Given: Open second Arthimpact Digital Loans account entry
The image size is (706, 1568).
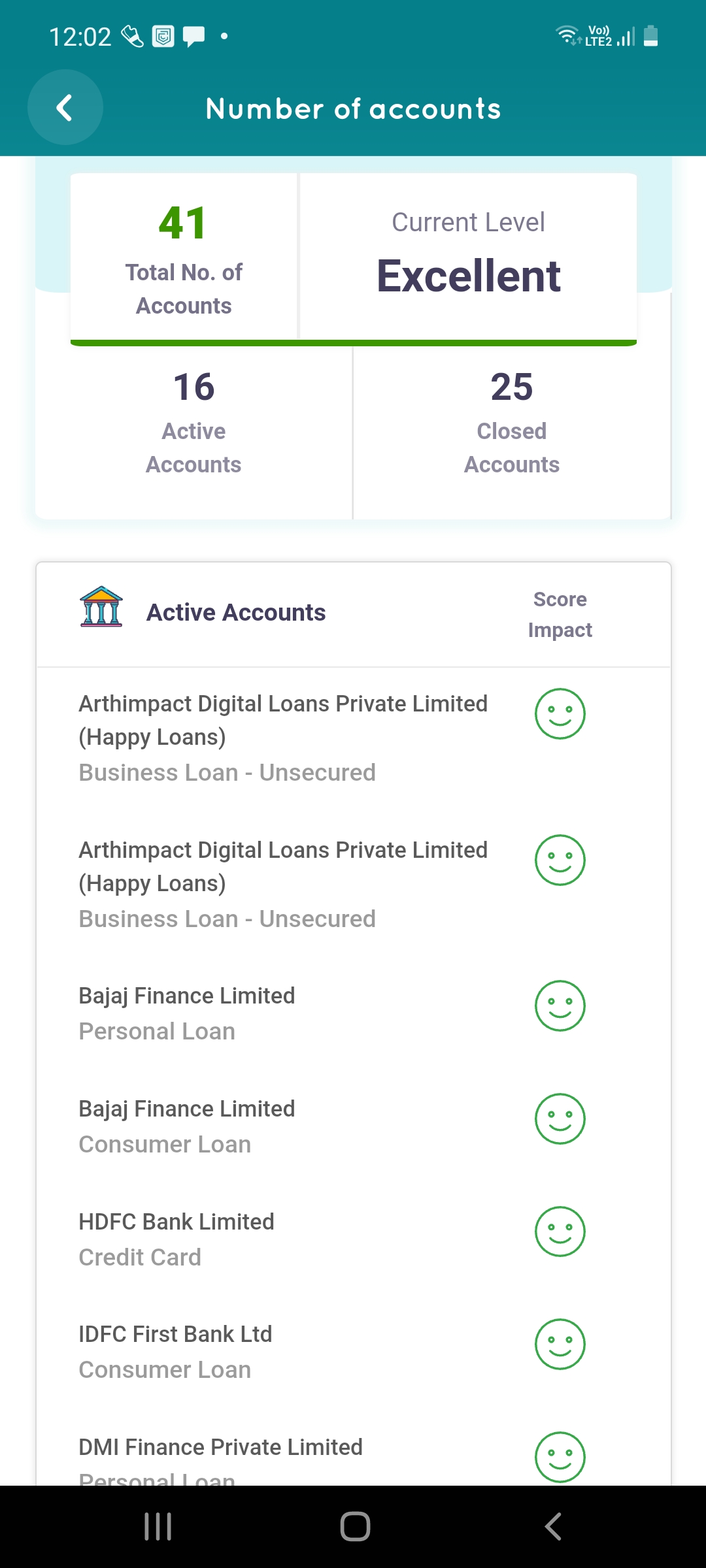Looking at the screenshot, I should [x=282, y=883].
